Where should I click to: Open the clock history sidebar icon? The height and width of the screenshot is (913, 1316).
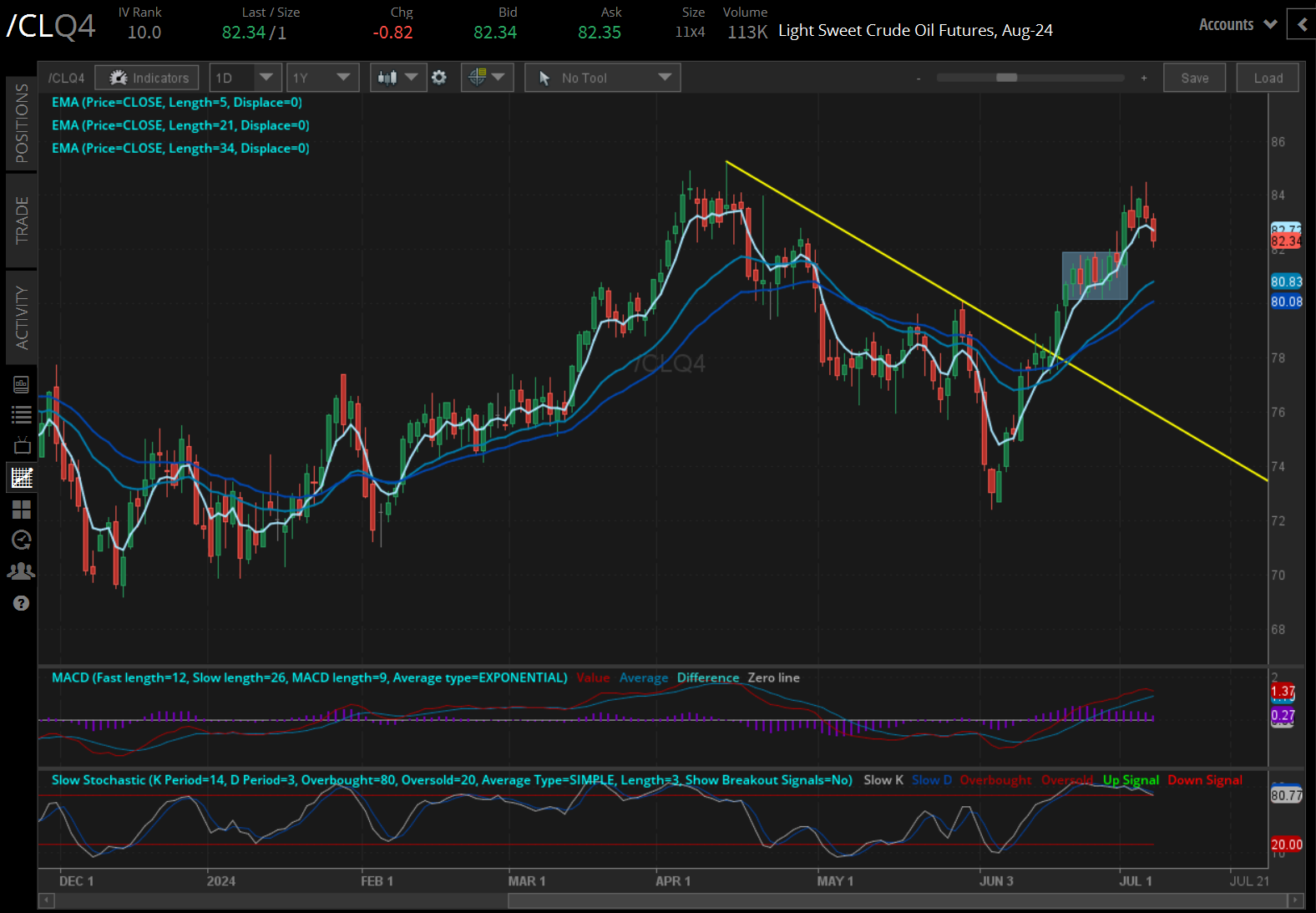click(22, 540)
